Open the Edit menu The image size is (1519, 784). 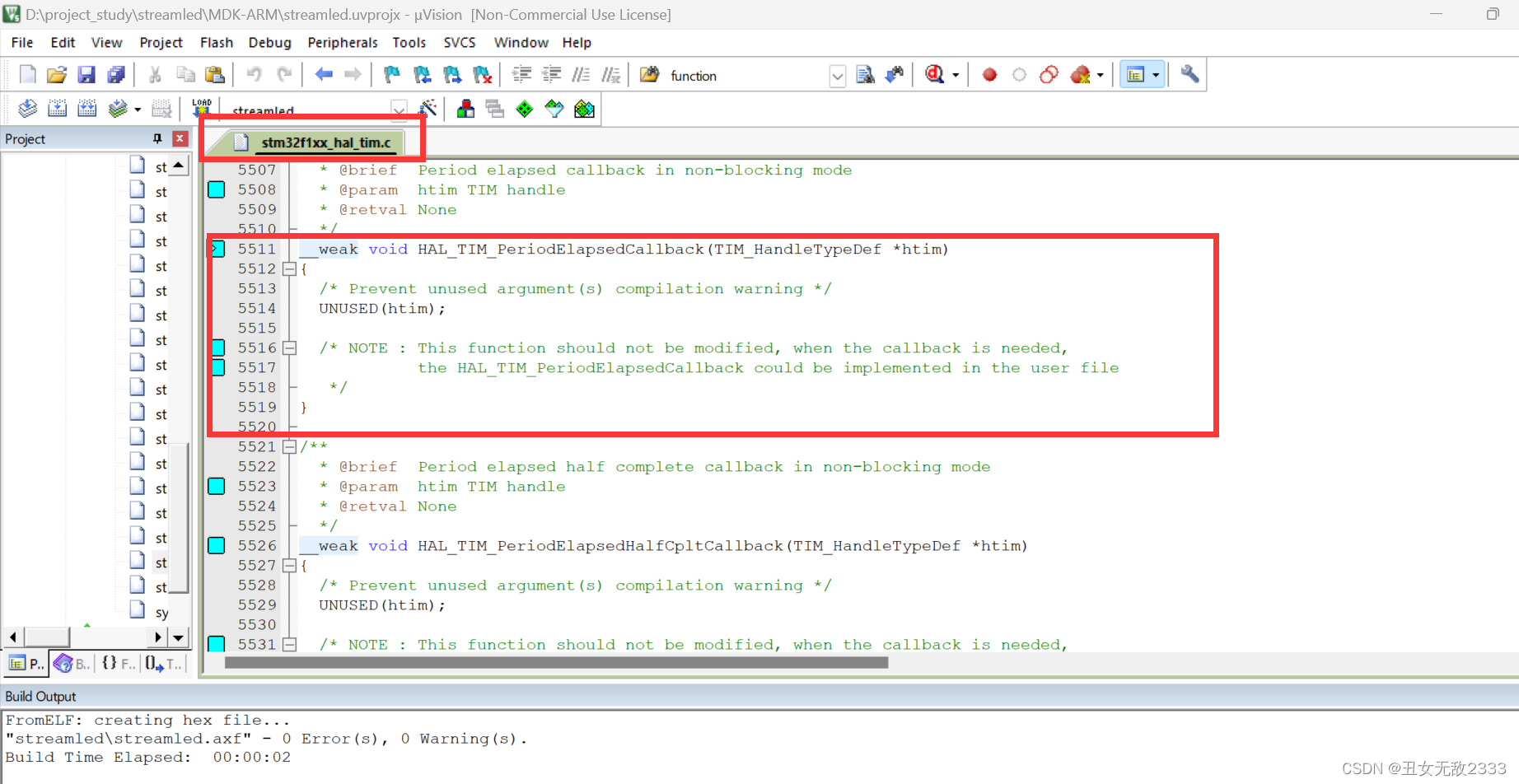click(63, 42)
